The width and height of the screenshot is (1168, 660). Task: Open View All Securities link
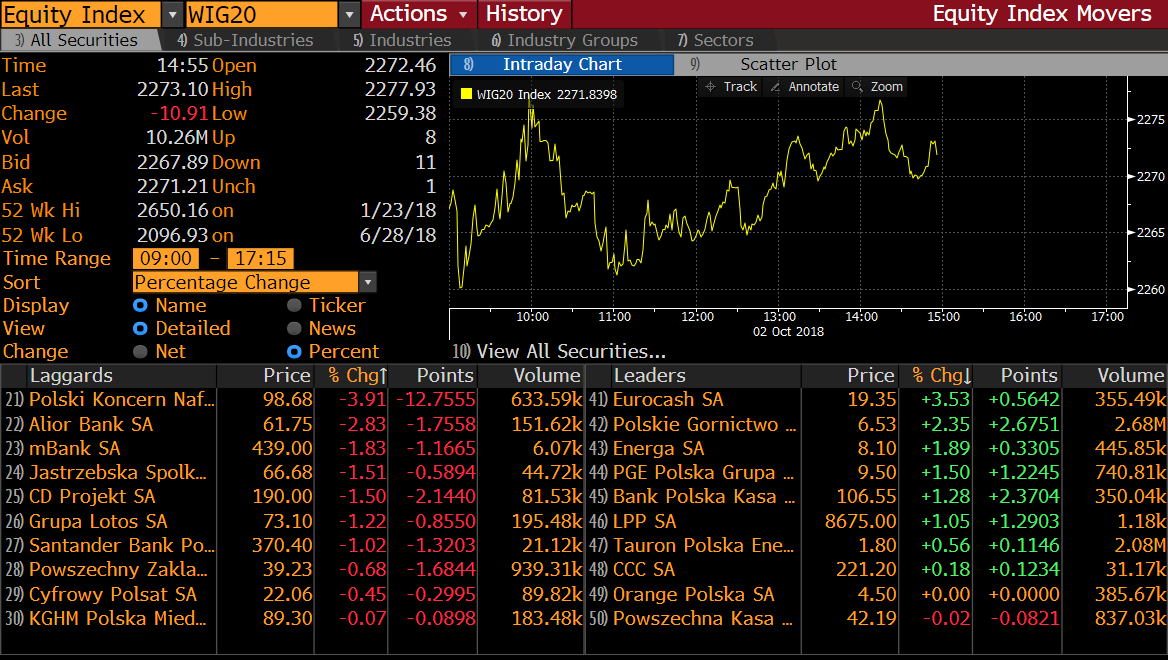tap(570, 351)
